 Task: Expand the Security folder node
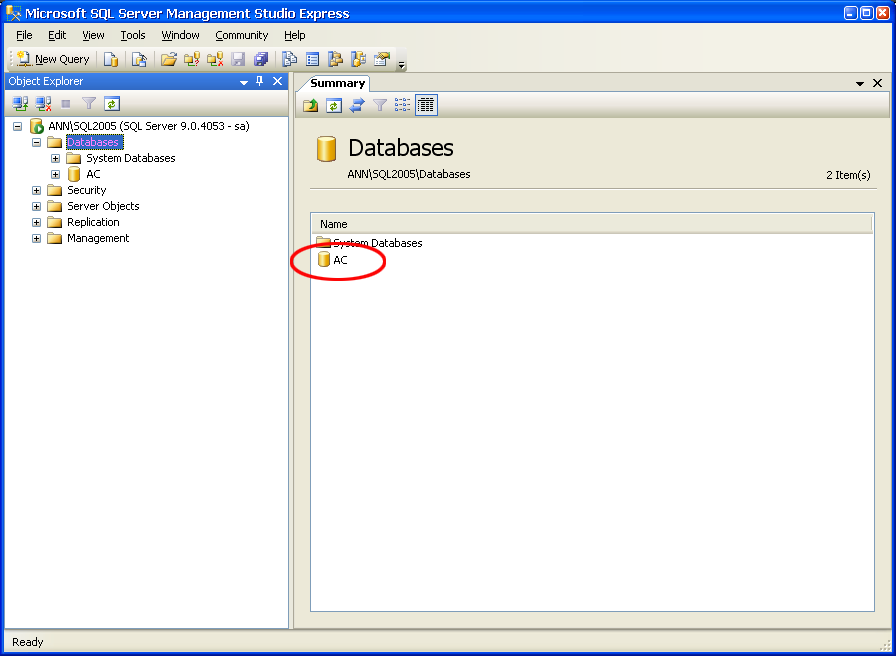tap(37, 190)
